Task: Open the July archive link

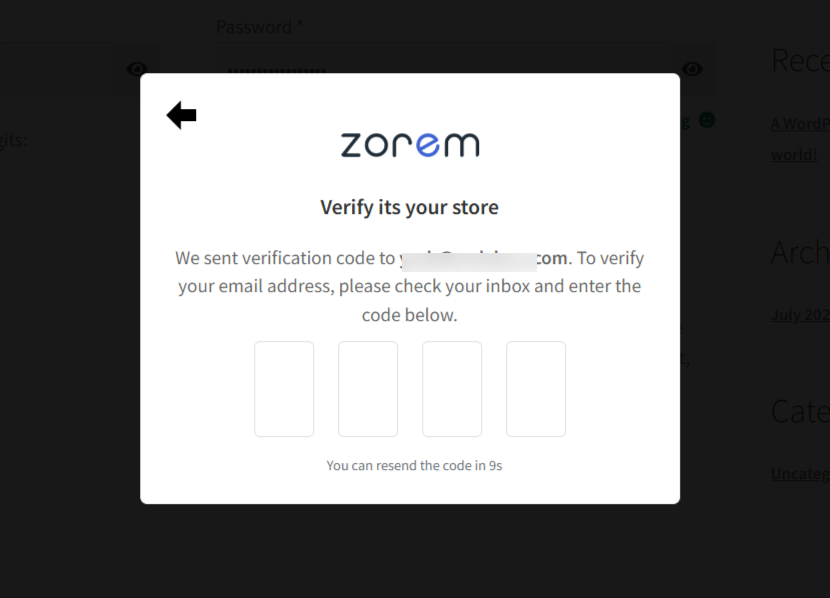Action: click(800, 315)
